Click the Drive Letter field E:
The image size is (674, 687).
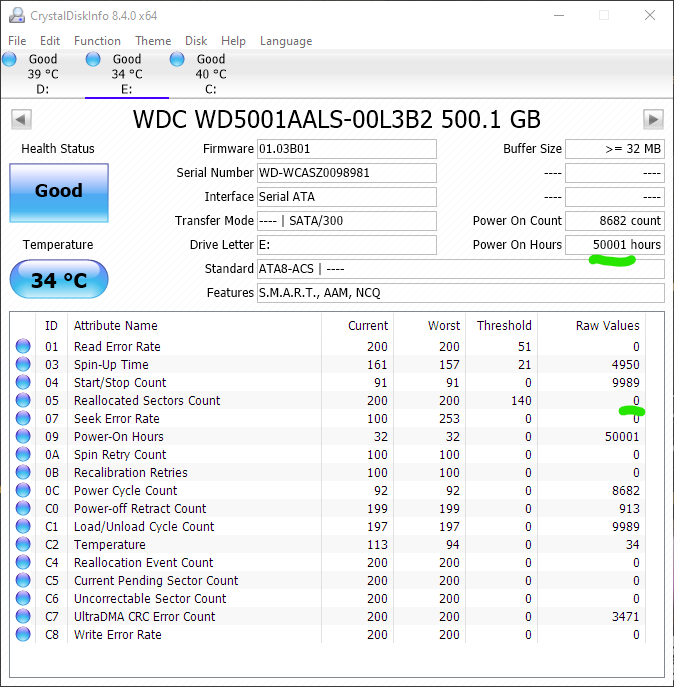coord(346,244)
